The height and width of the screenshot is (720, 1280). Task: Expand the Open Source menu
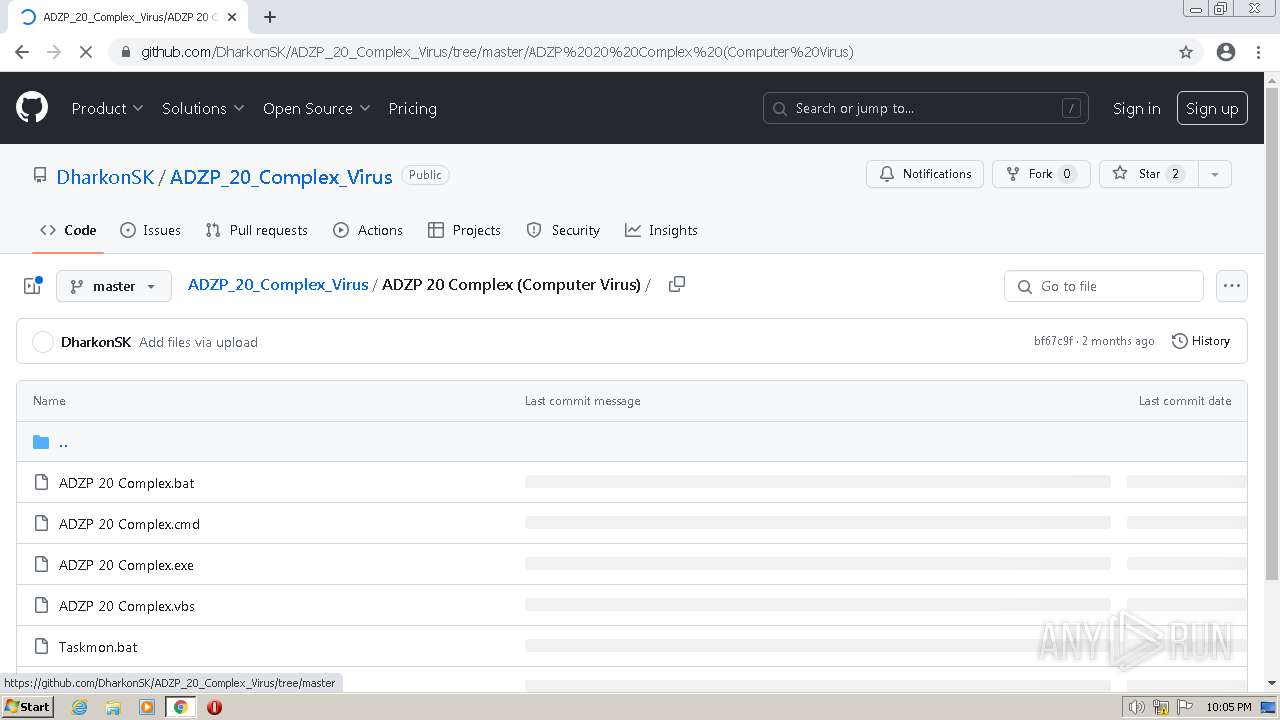pos(316,108)
